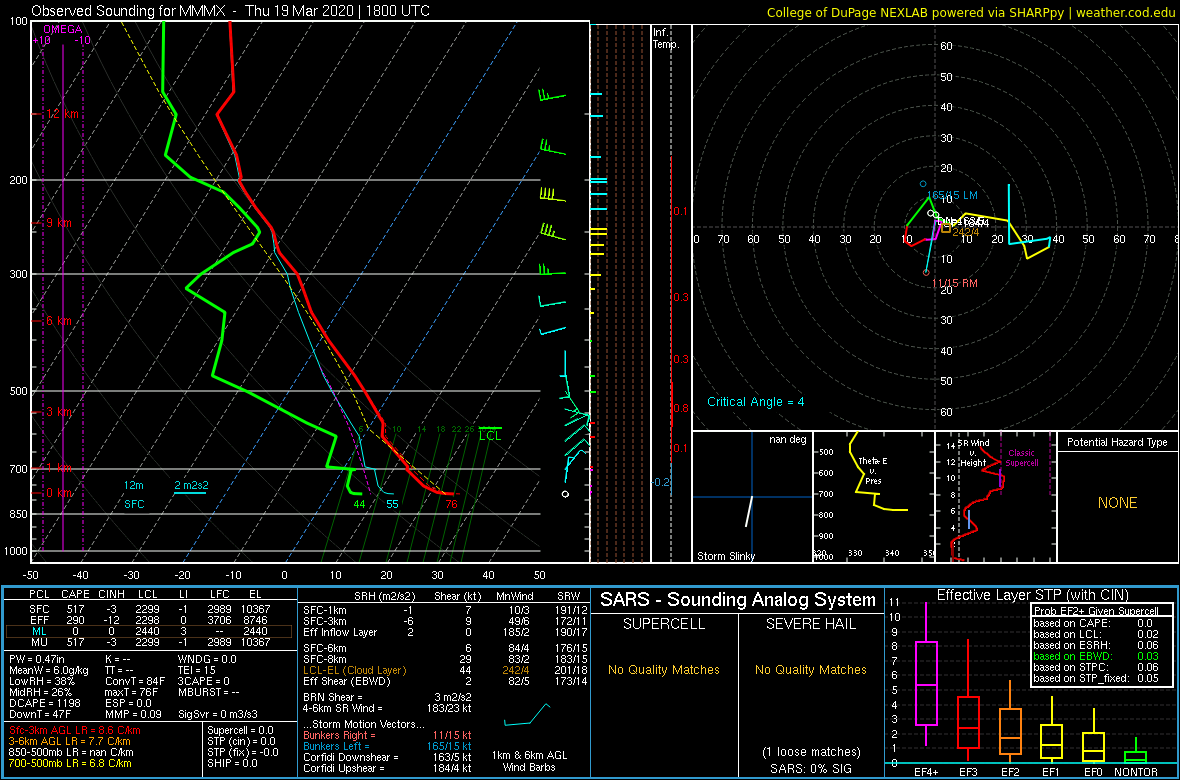Click the '(1 loose matches)' text
The height and width of the screenshot is (780, 1180).
tap(811, 751)
